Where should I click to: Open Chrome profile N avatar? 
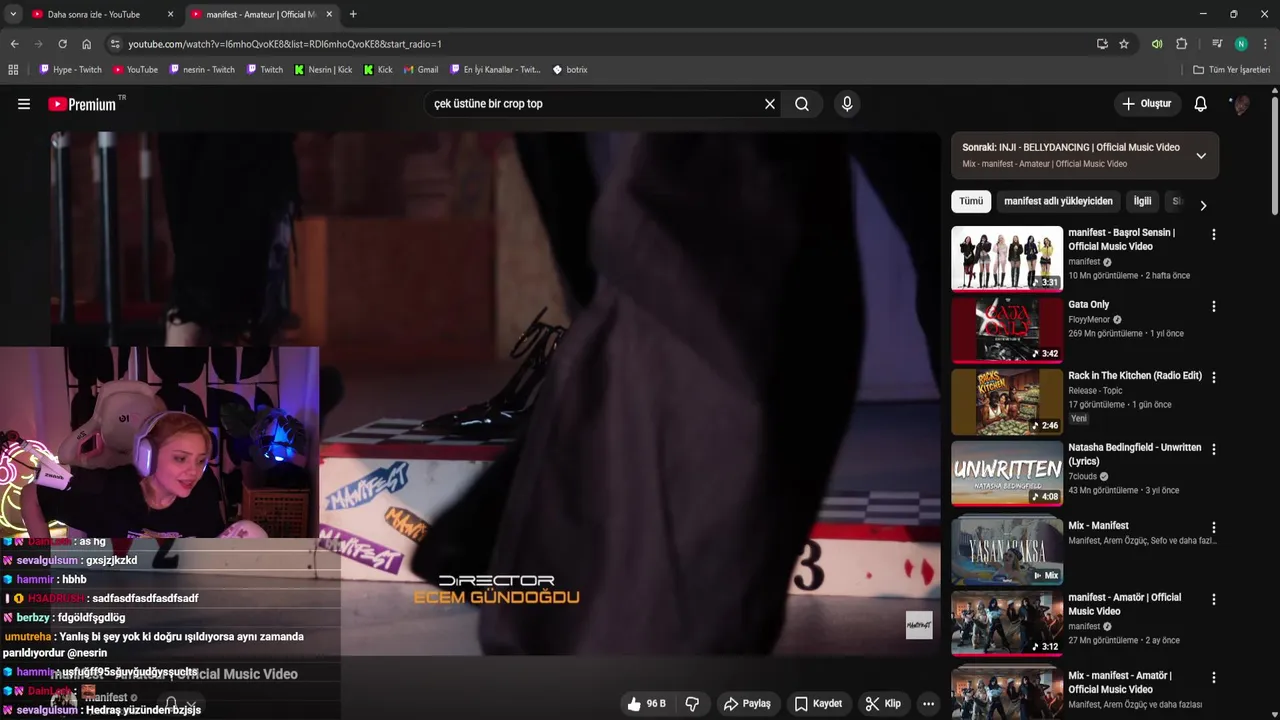pyautogui.click(x=1241, y=44)
